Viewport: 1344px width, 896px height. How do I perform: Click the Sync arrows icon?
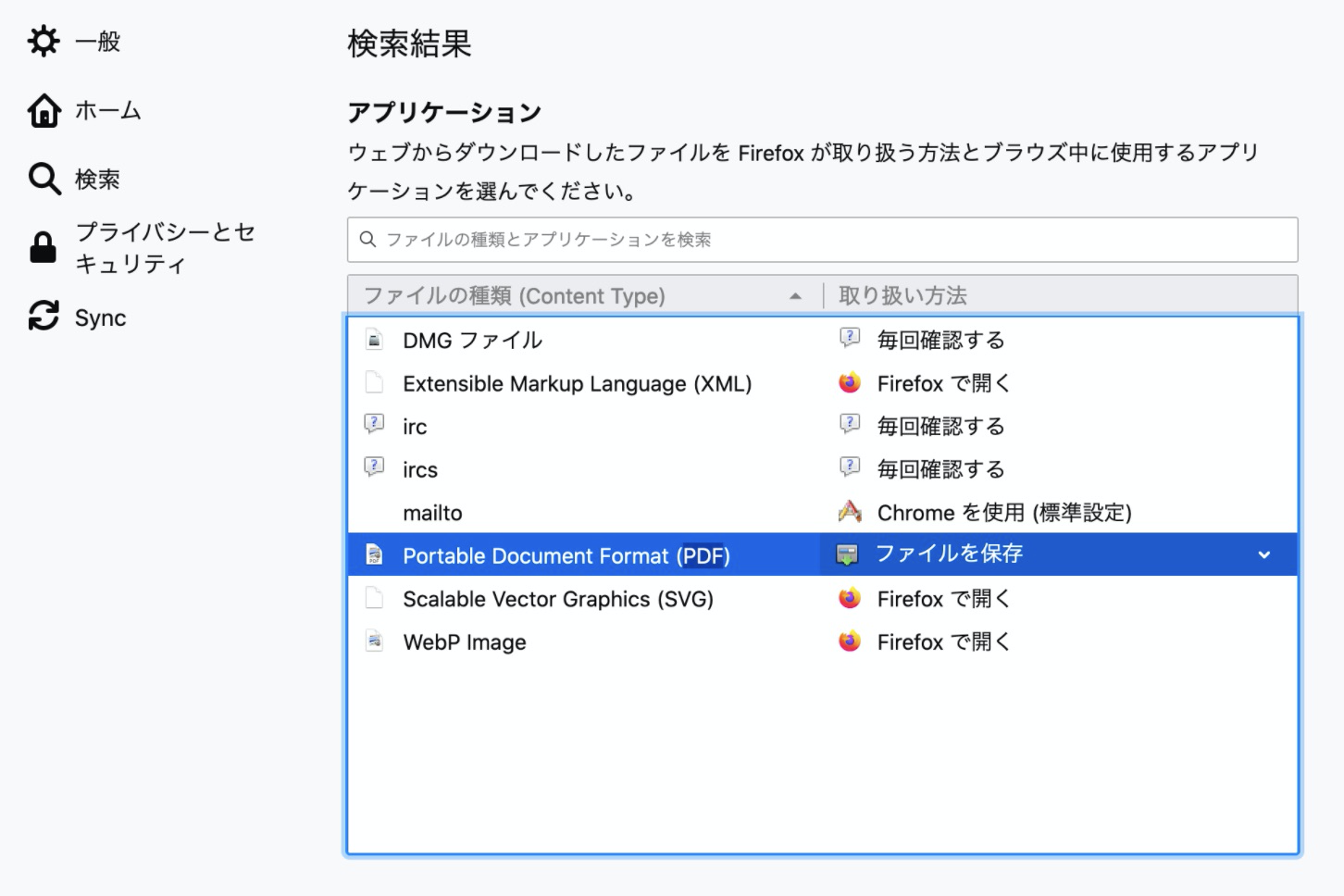[x=44, y=316]
